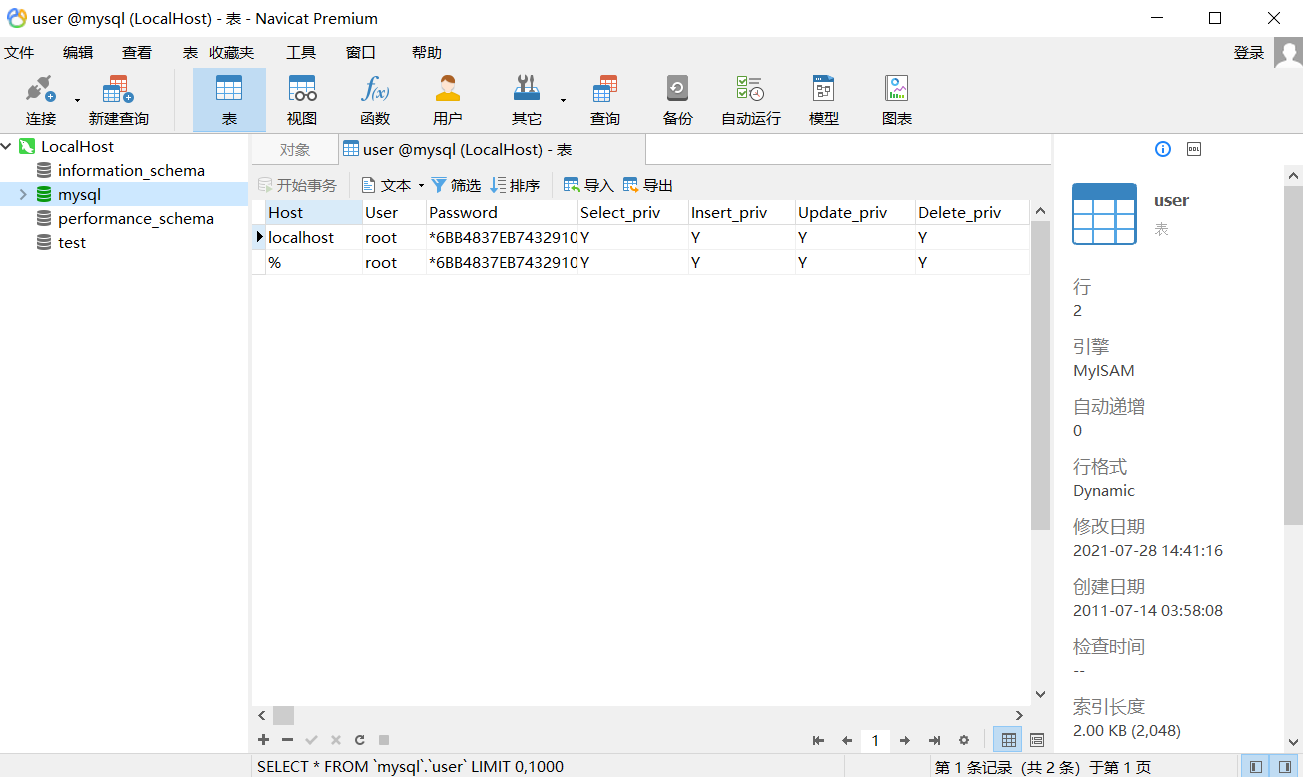Click the user avatar icon next to 登录
This screenshot has width=1303, height=777.
click(x=1288, y=53)
